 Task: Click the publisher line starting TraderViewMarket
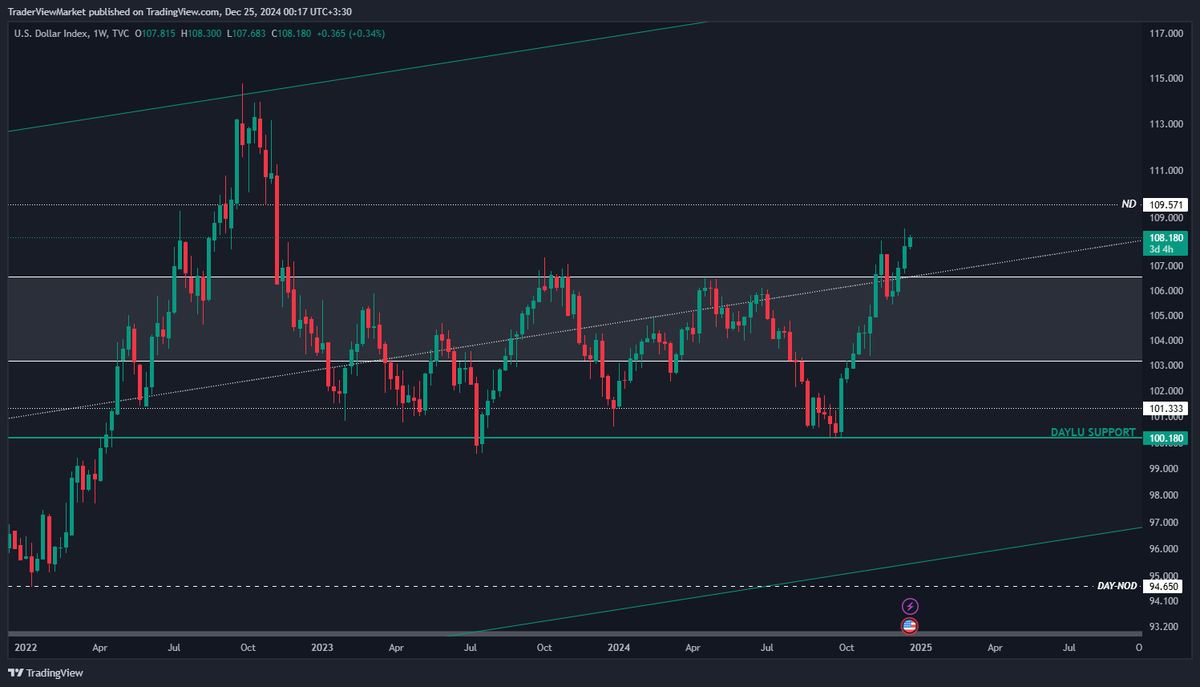point(179,11)
